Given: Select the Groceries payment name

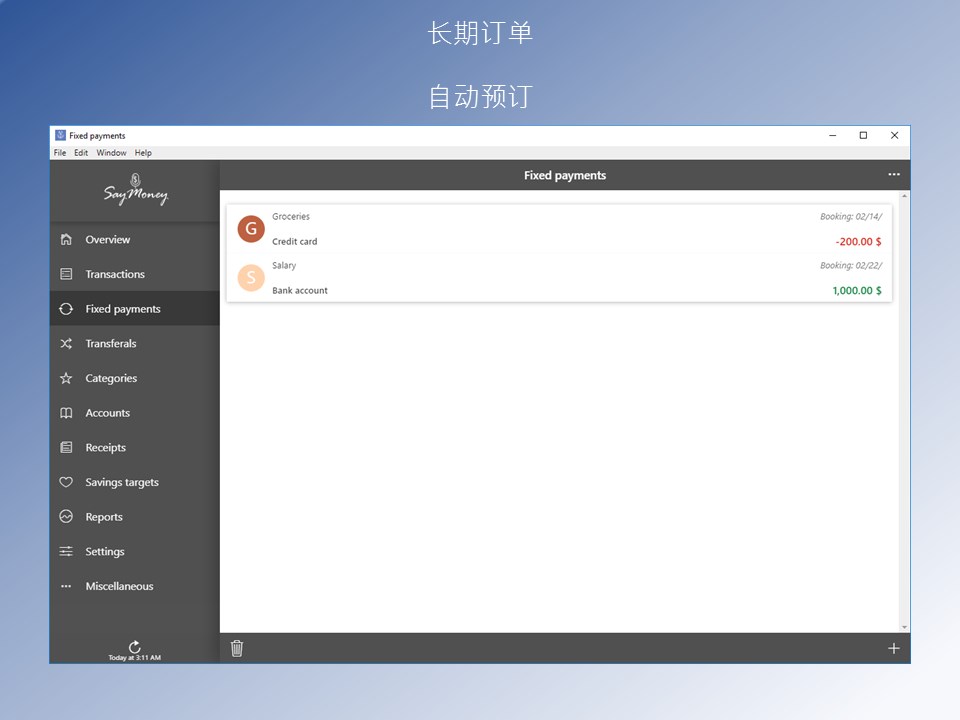Looking at the screenshot, I should 291,217.
